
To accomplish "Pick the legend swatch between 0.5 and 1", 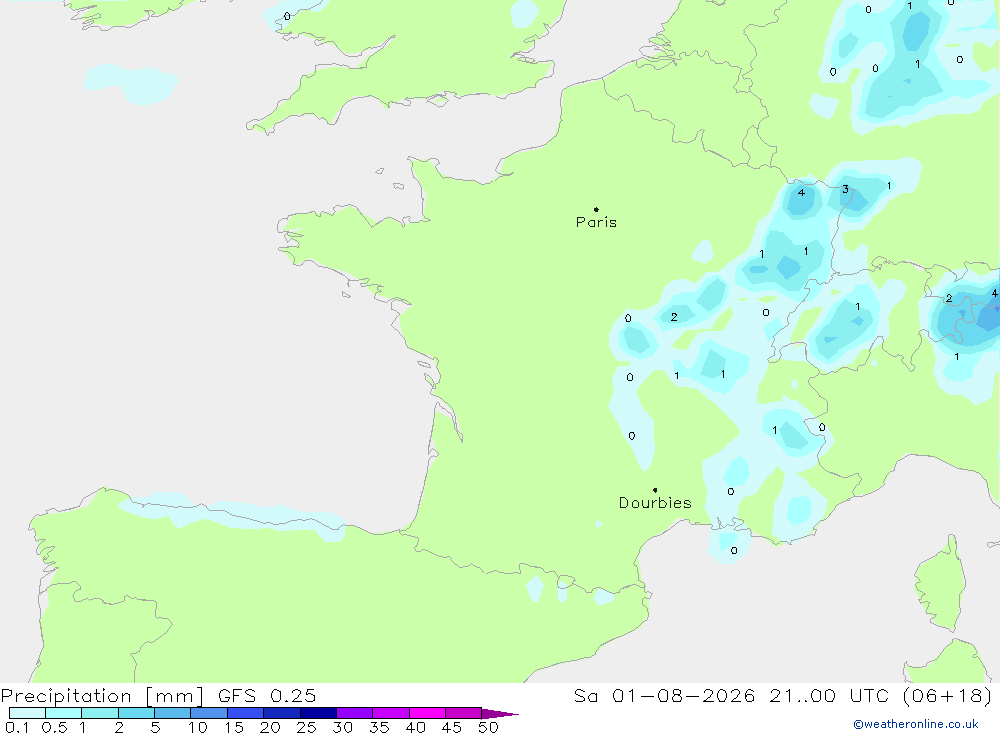I will [x=63, y=713].
